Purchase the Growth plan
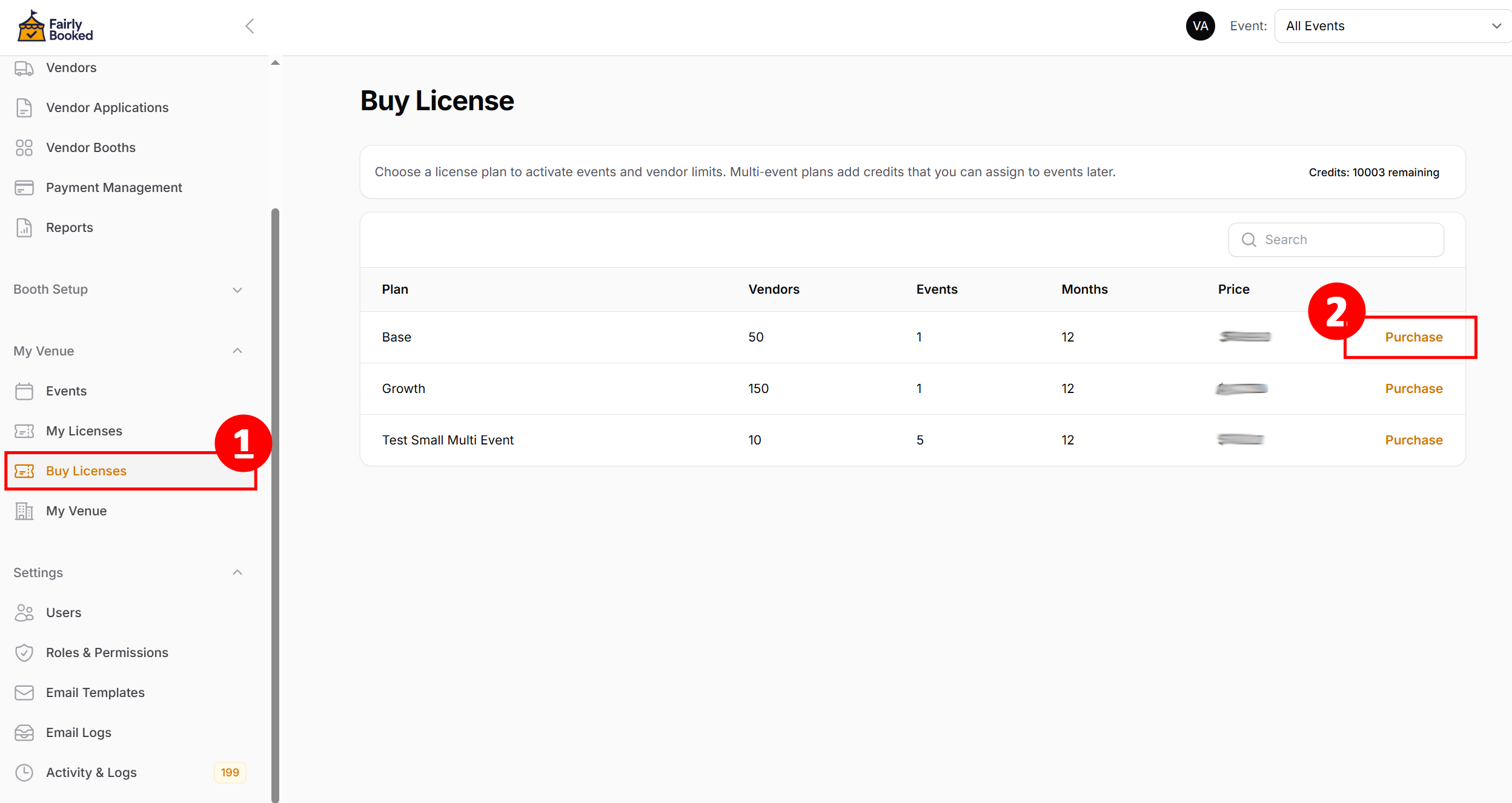 pos(1413,389)
